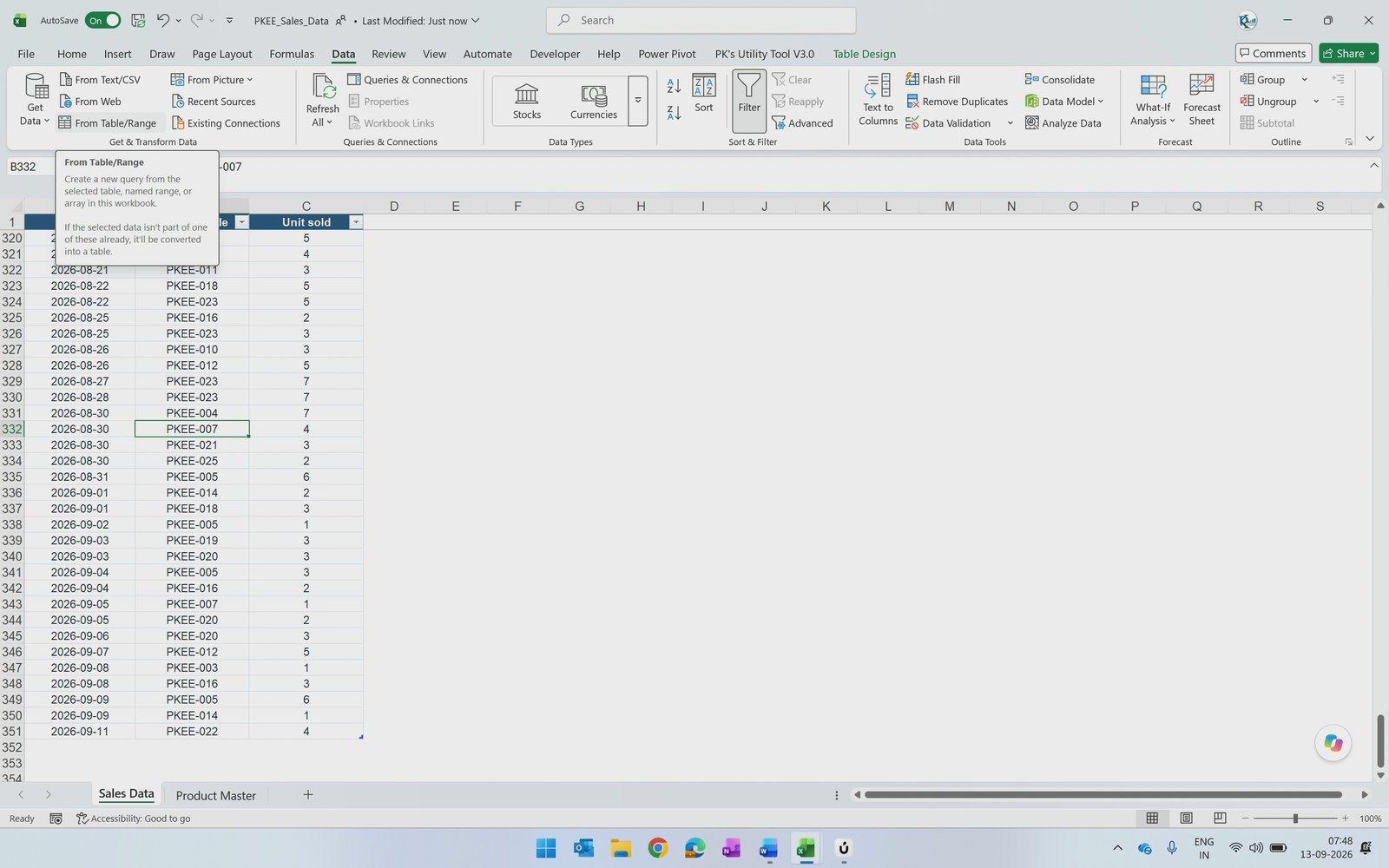Open Data Model dropdown

click(x=1101, y=101)
